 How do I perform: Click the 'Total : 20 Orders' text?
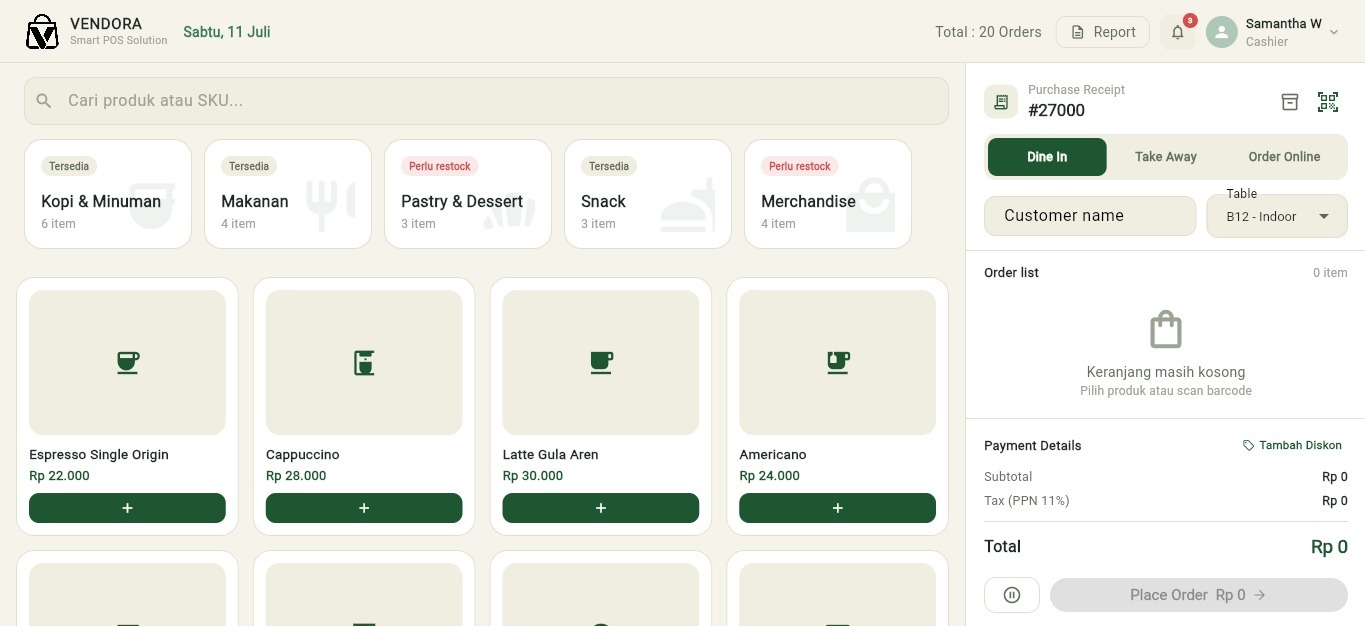click(x=988, y=32)
